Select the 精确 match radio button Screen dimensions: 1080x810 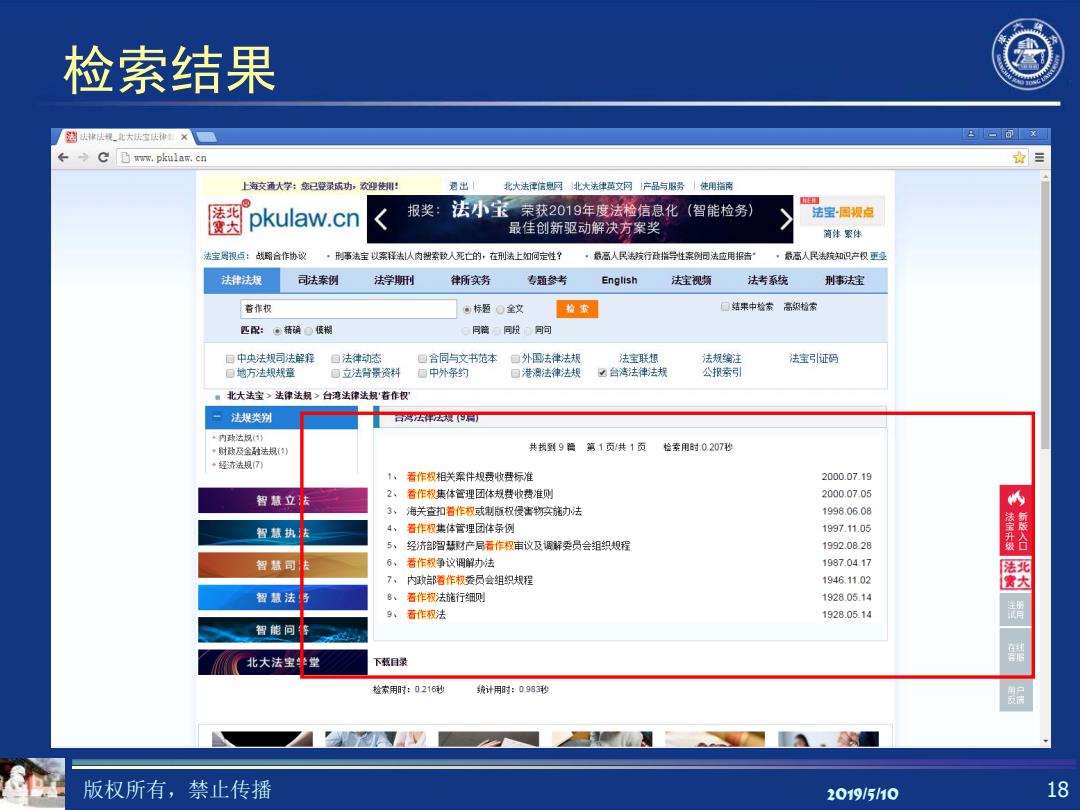coord(277,331)
